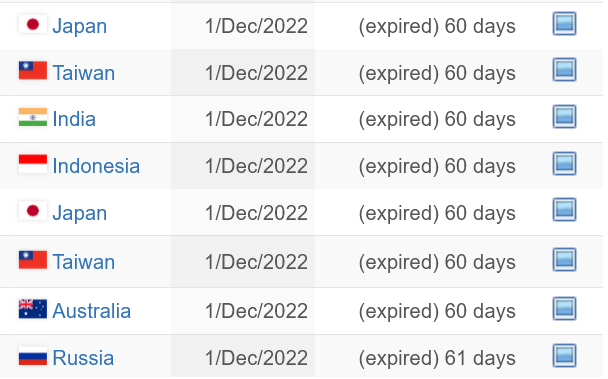Open screenshot icon for Japan row below Indonesia
608x379 pixels.
pyautogui.click(x=564, y=210)
